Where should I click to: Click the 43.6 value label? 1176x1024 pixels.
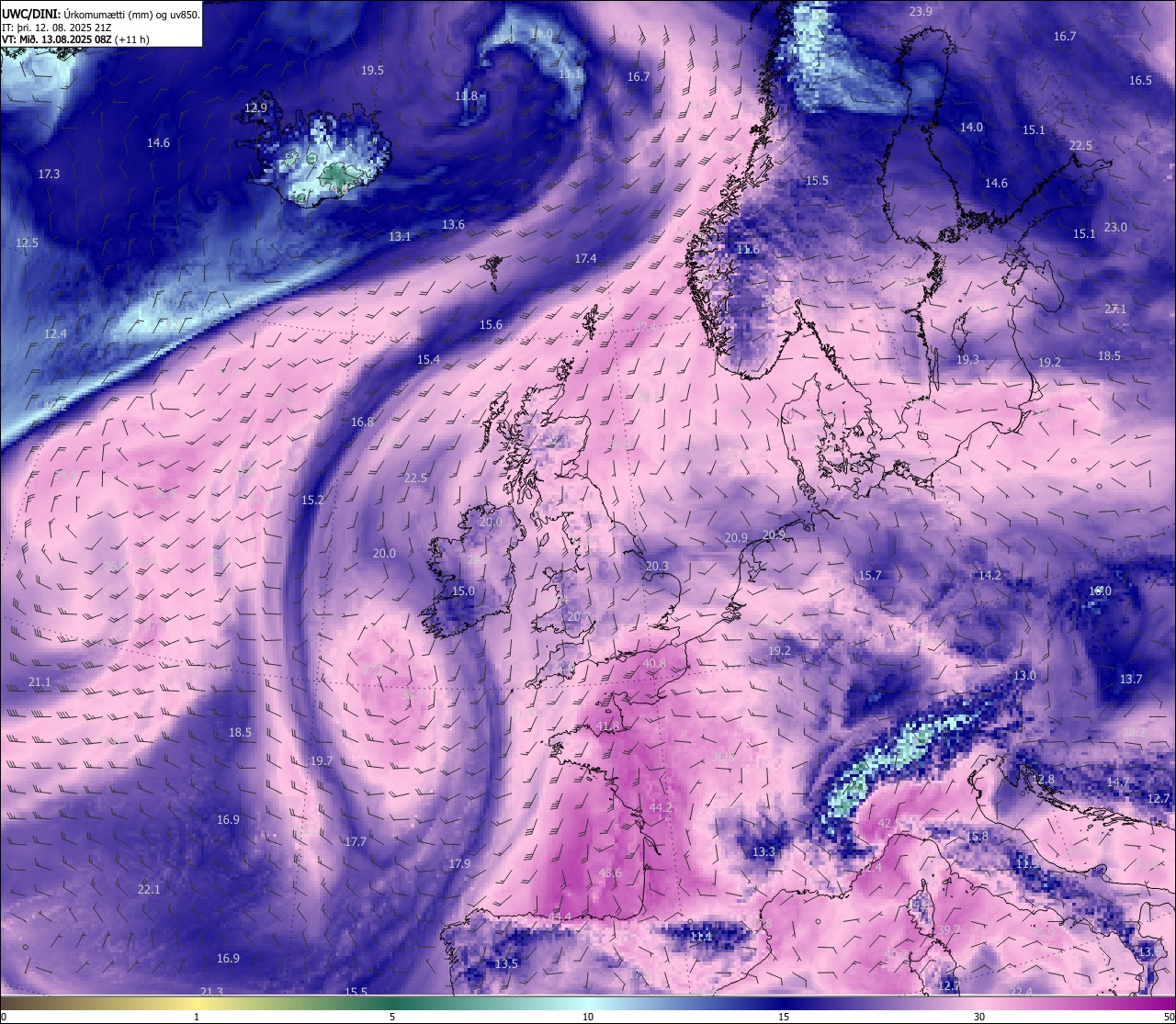(609, 873)
